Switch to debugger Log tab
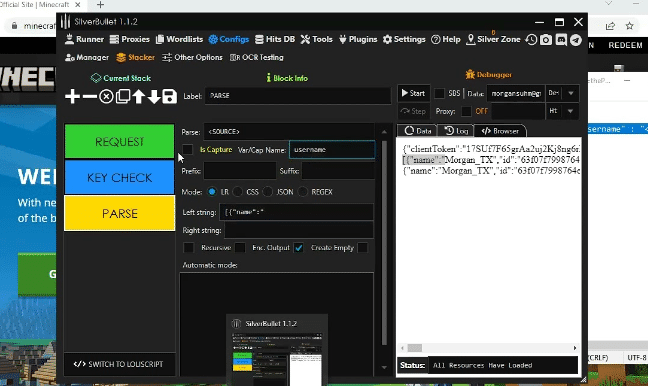648x386 pixels. [x=456, y=131]
